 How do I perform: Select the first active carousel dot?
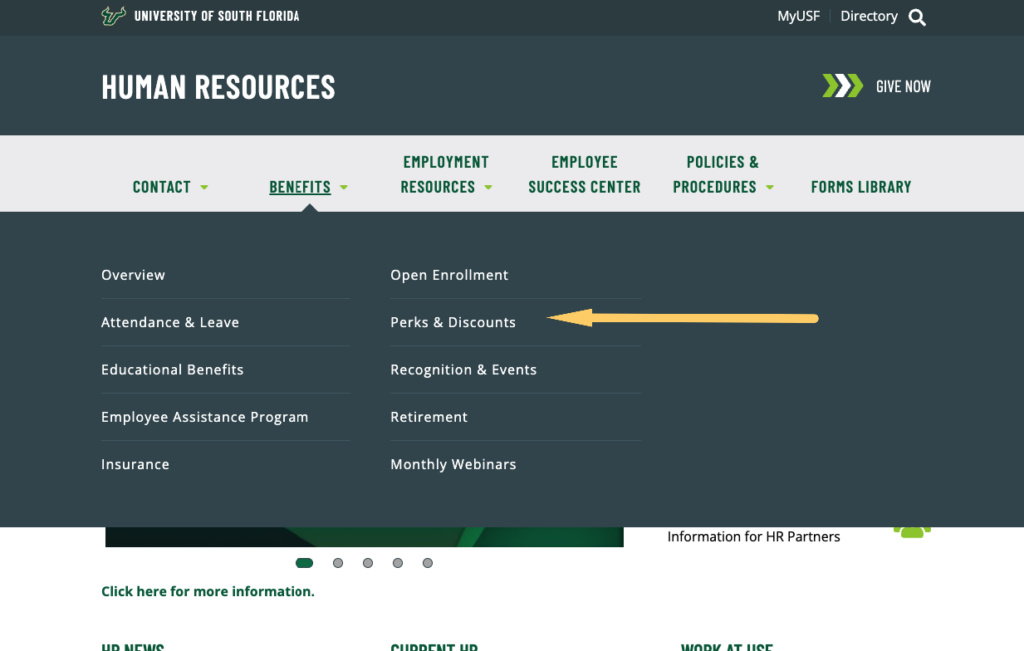(x=304, y=563)
